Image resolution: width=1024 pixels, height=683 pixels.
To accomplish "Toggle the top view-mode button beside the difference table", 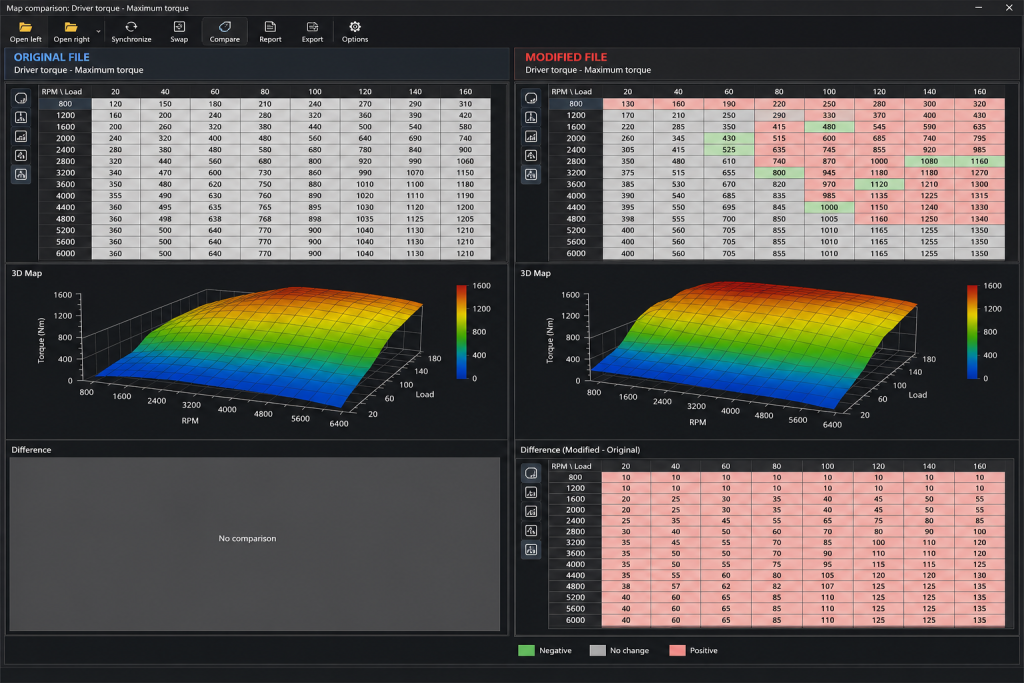I will click(531, 473).
